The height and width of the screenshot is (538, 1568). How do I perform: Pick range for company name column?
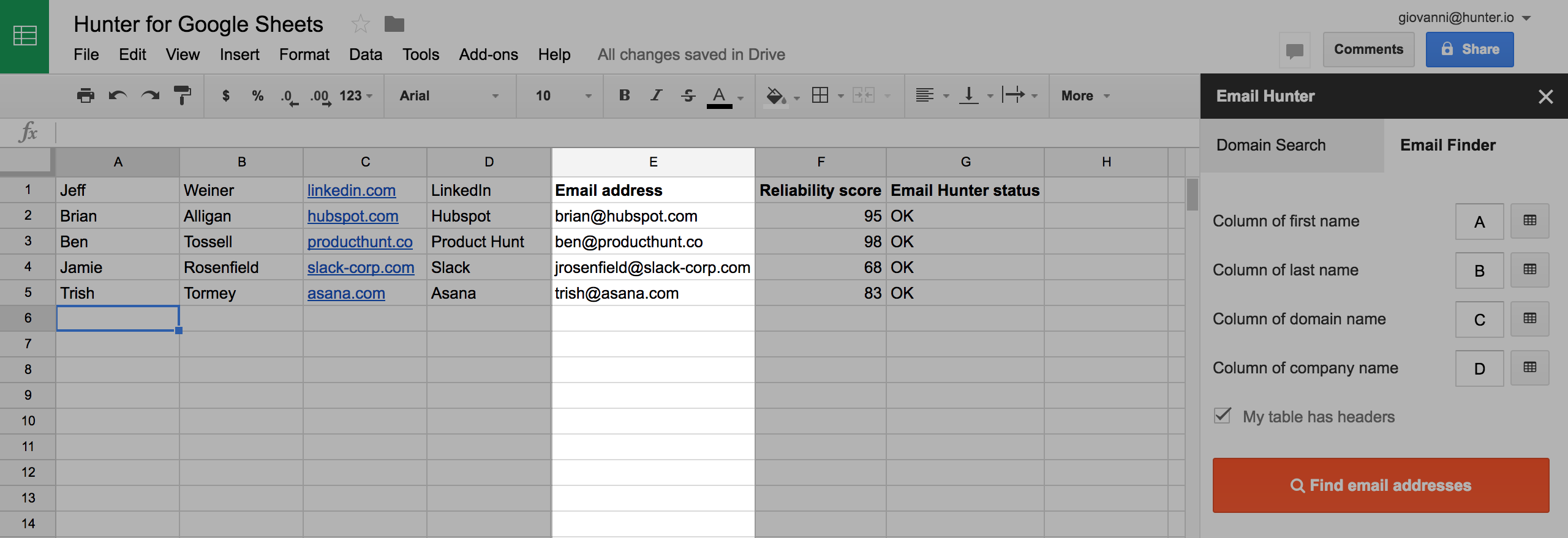point(1529,368)
